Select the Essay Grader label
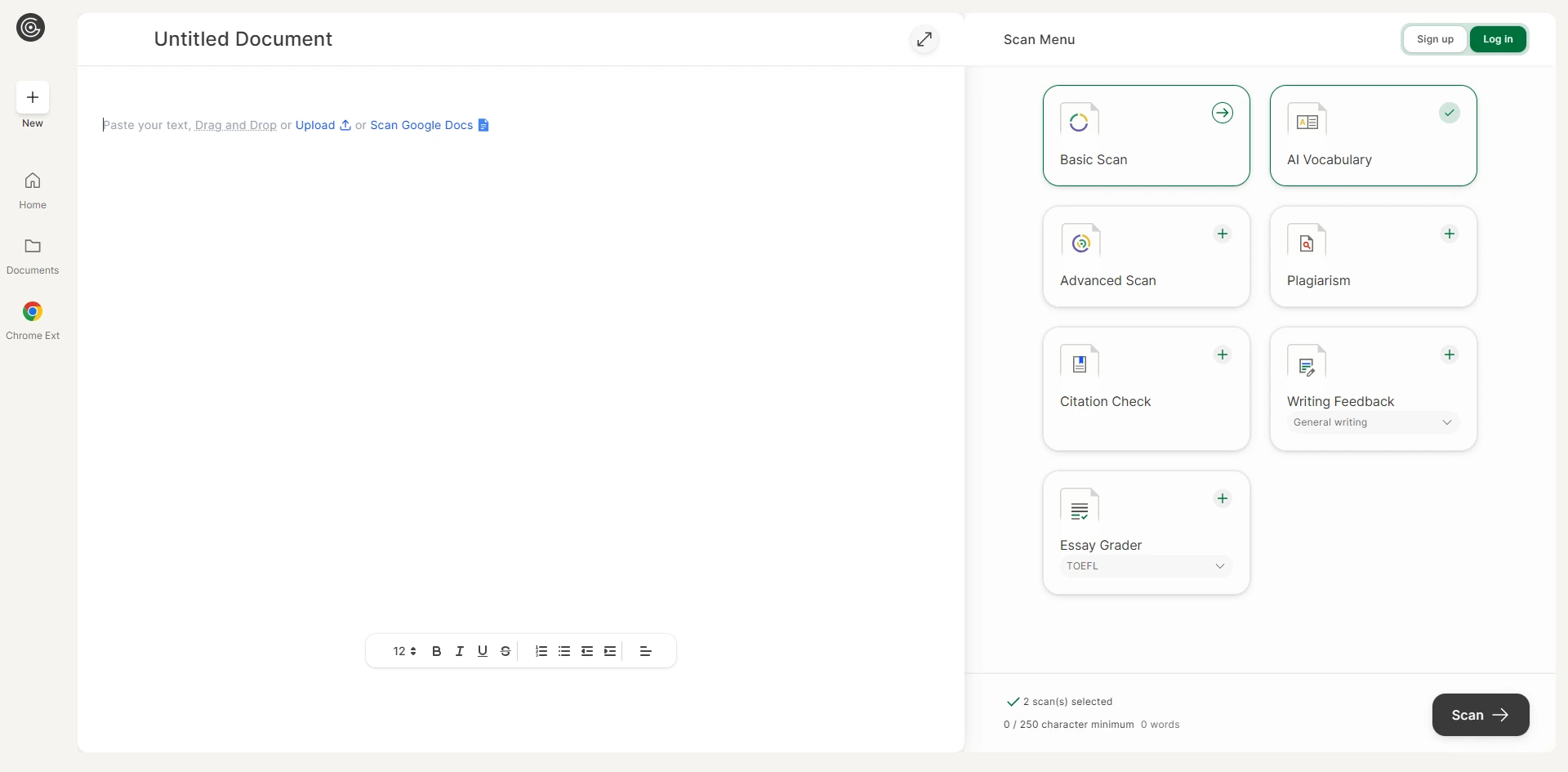Image resolution: width=1568 pixels, height=772 pixels. point(1101,546)
